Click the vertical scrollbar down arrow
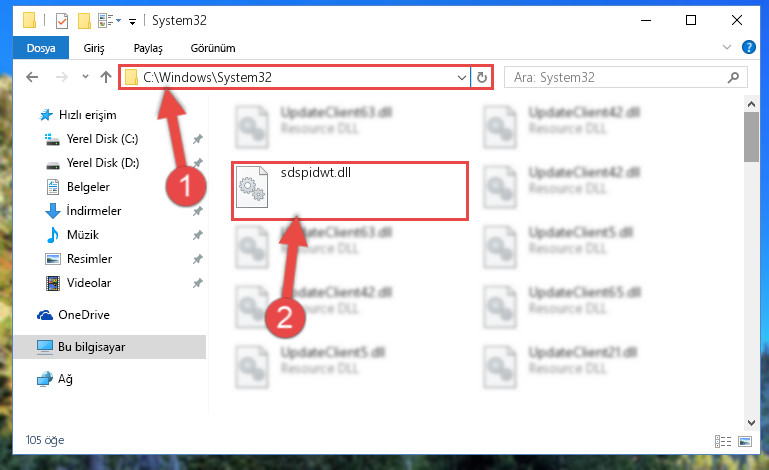The width and height of the screenshot is (769, 470). pyautogui.click(x=751, y=422)
